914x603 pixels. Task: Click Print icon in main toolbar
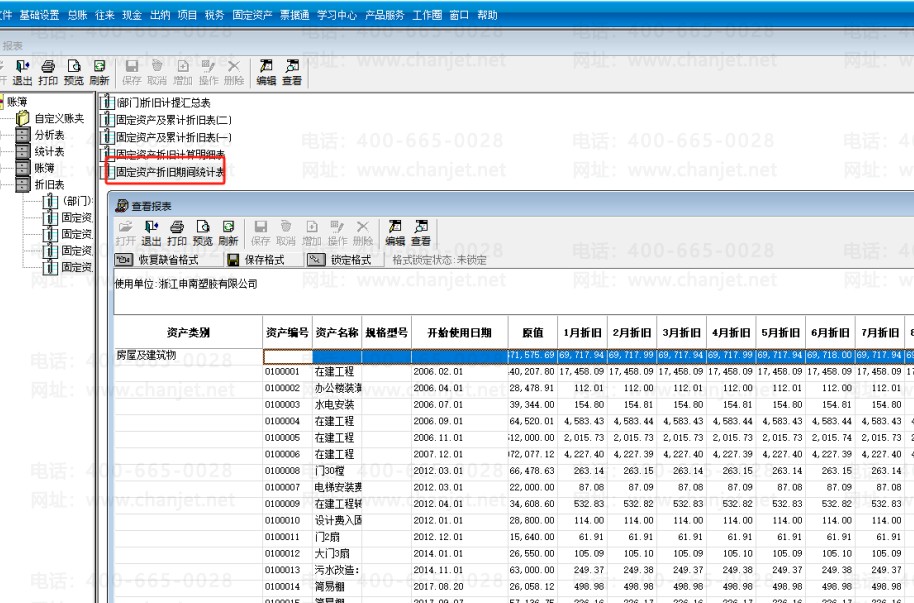[48, 72]
